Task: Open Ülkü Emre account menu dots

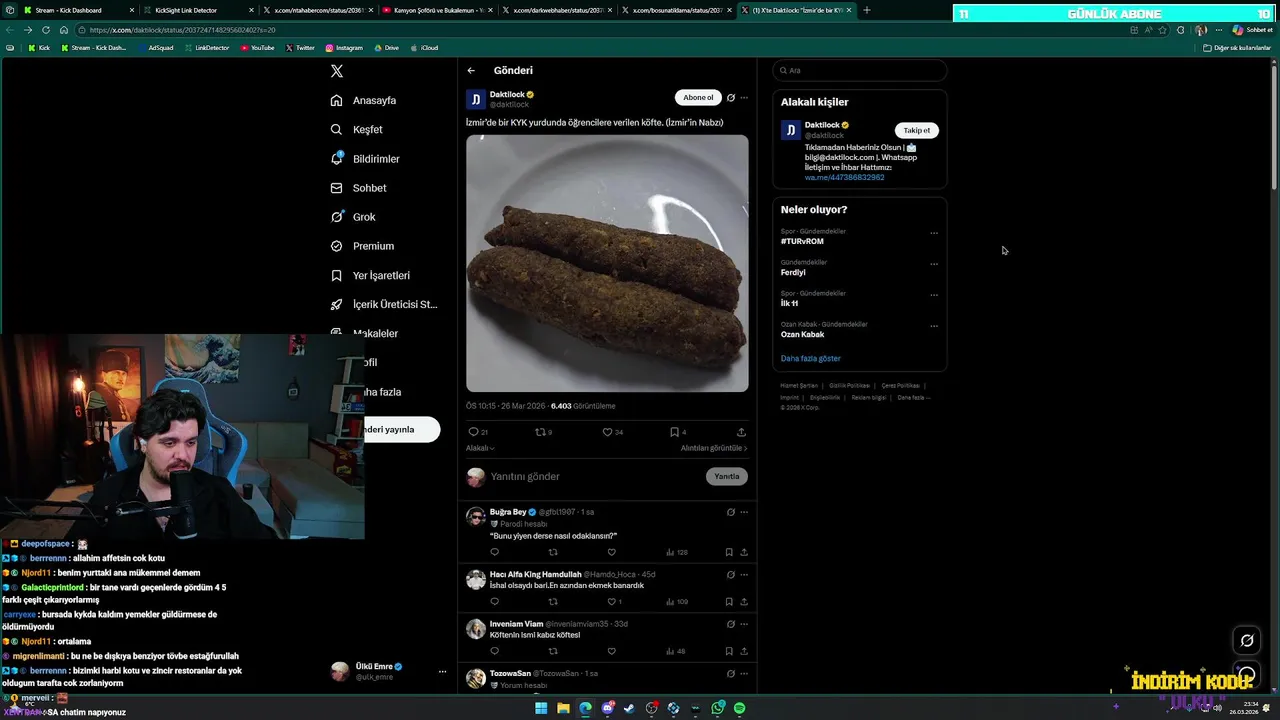Action: (442, 672)
